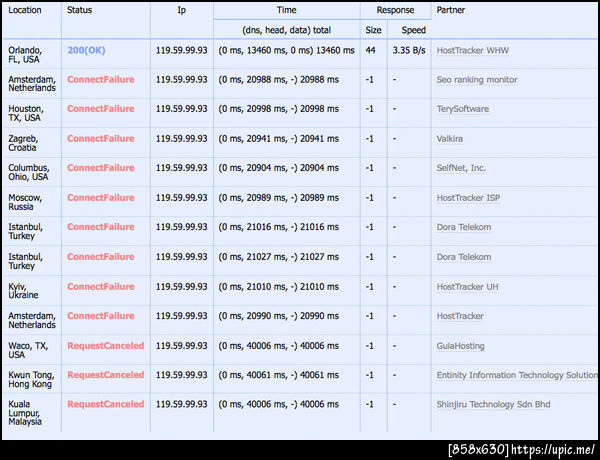Follow the SelfNet, Inc. partner link

pyautogui.click(x=461, y=168)
